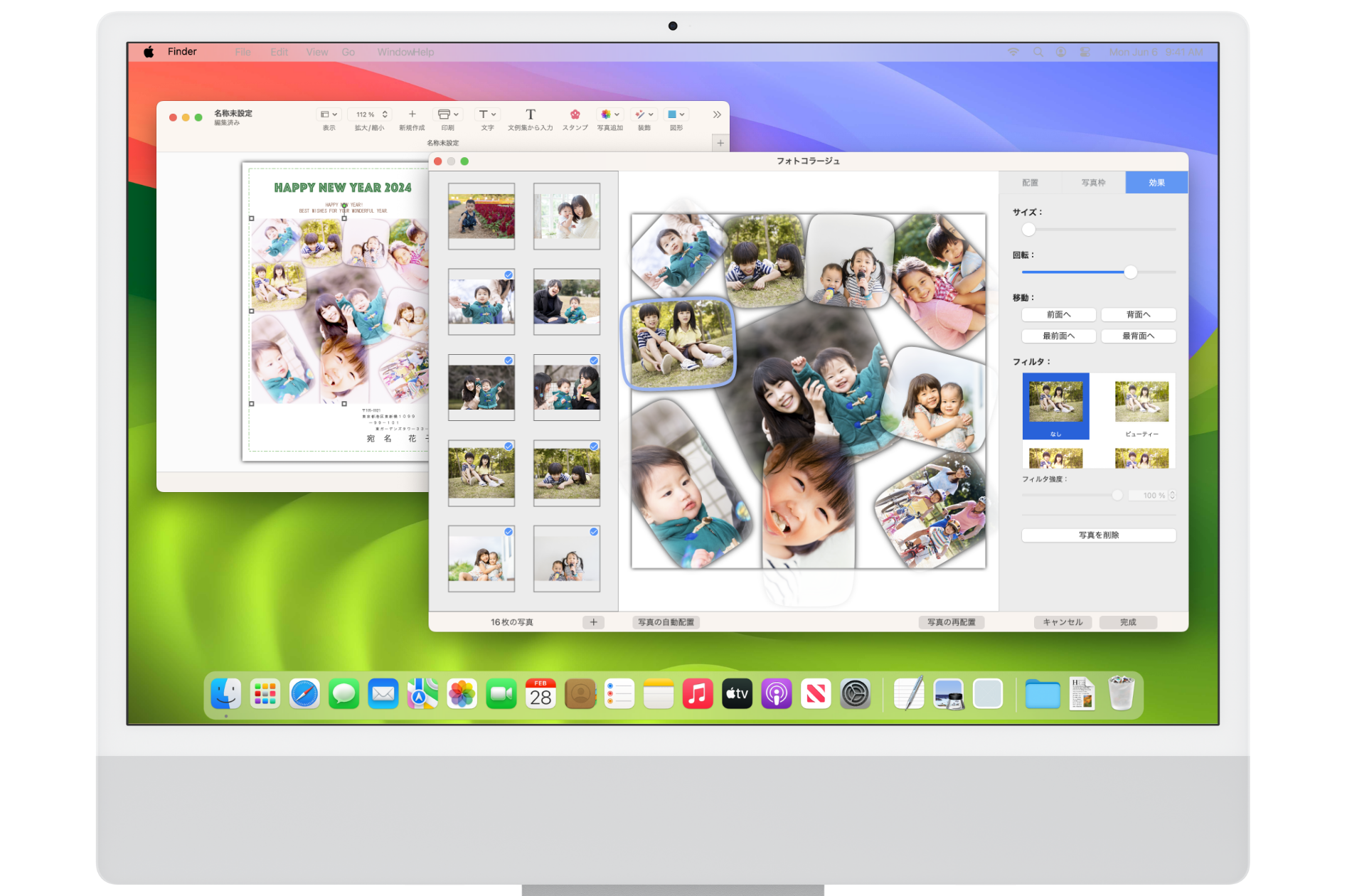The image size is (1347, 896).
Task: Click the フィルタ強度 slider handle
Action: [1117, 495]
